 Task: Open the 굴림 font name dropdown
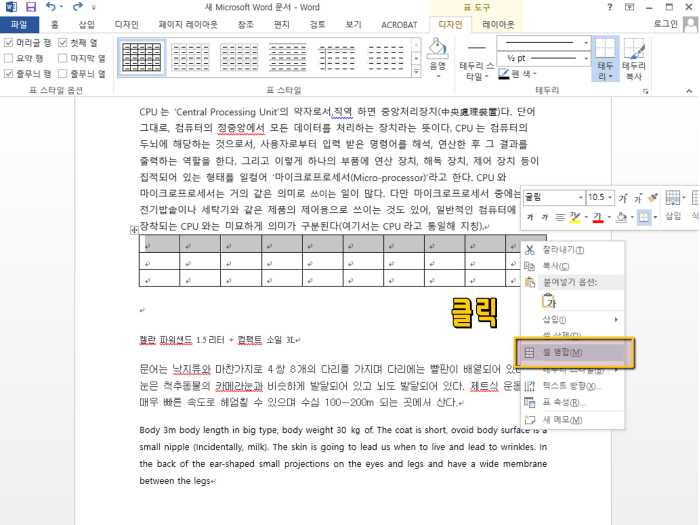coord(580,197)
